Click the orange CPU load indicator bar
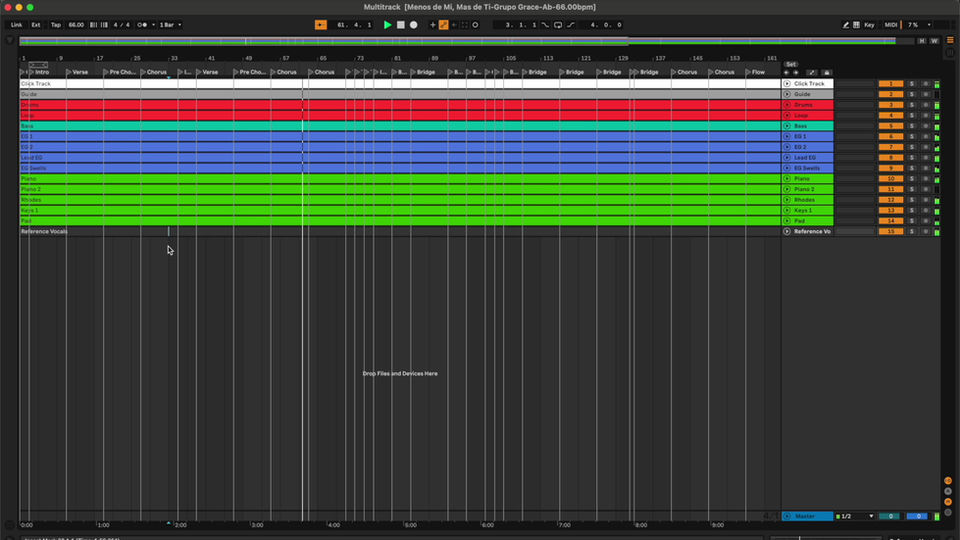Image resolution: width=960 pixels, height=540 pixels. [x=902, y=25]
